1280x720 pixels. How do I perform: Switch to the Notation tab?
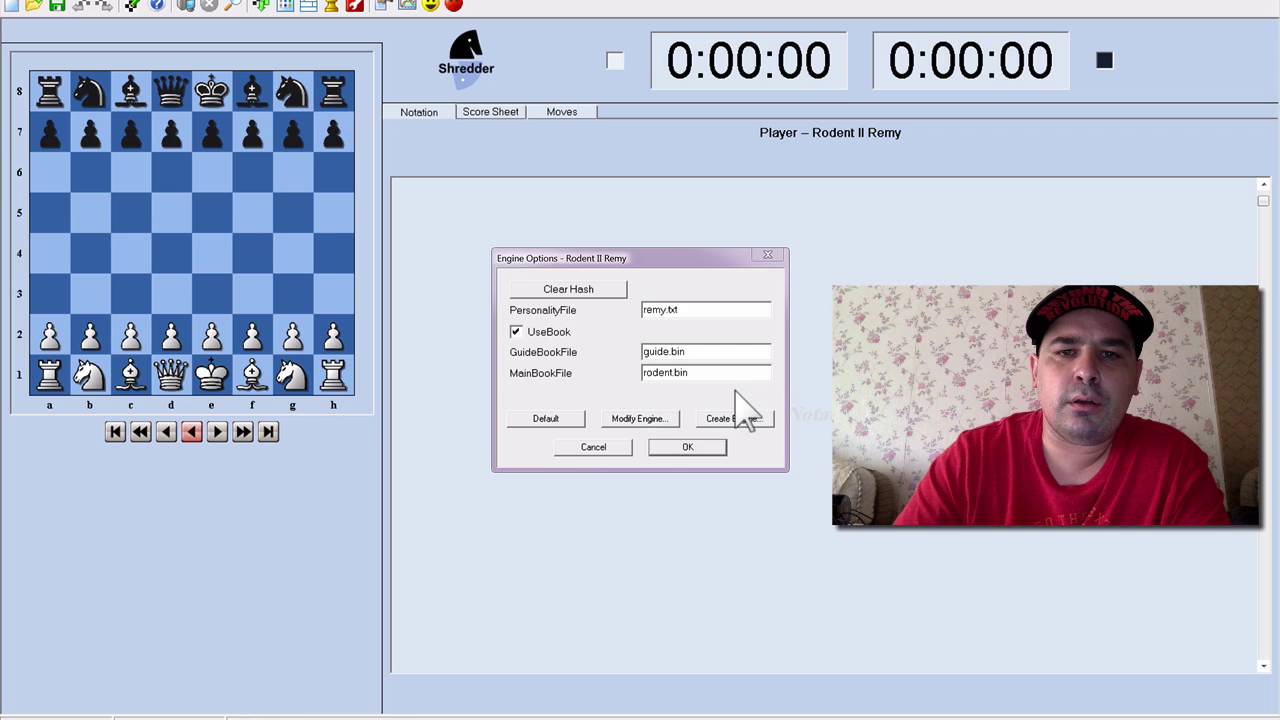[419, 112]
